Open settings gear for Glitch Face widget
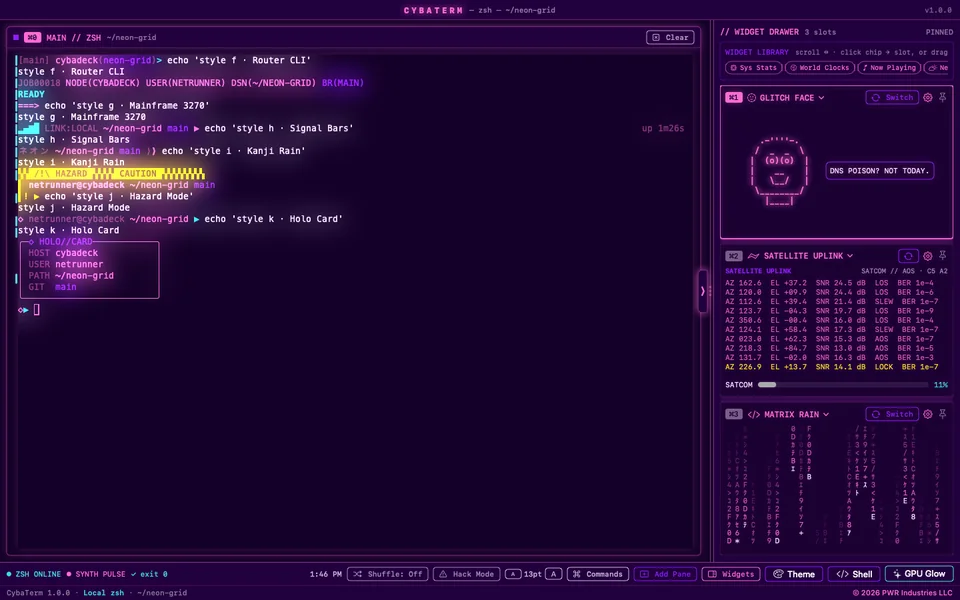Viewport: 960px width, 600px height. coord(928,97)
